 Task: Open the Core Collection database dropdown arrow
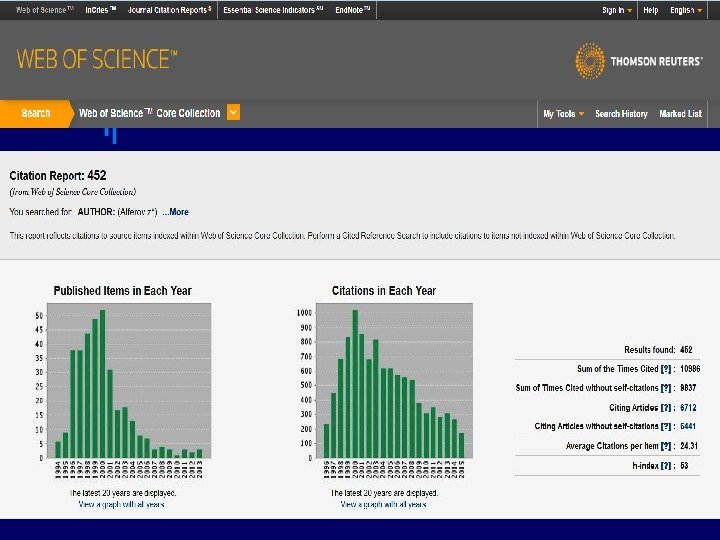(233, 112)
